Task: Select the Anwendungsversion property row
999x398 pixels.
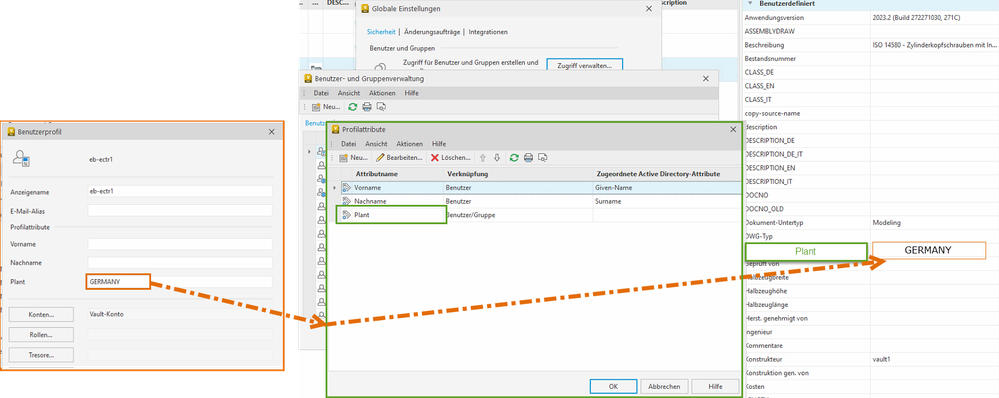Action: (x=871, y=18)
